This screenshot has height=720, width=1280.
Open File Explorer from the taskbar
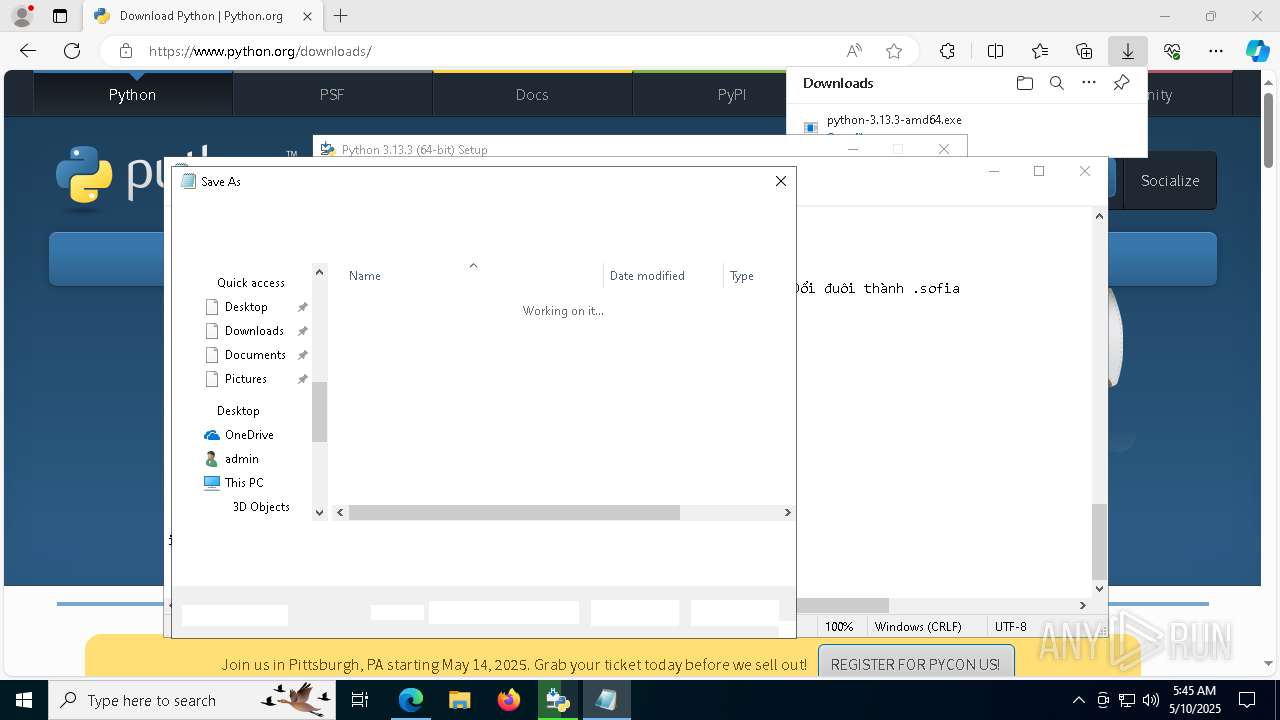[459, 700]
